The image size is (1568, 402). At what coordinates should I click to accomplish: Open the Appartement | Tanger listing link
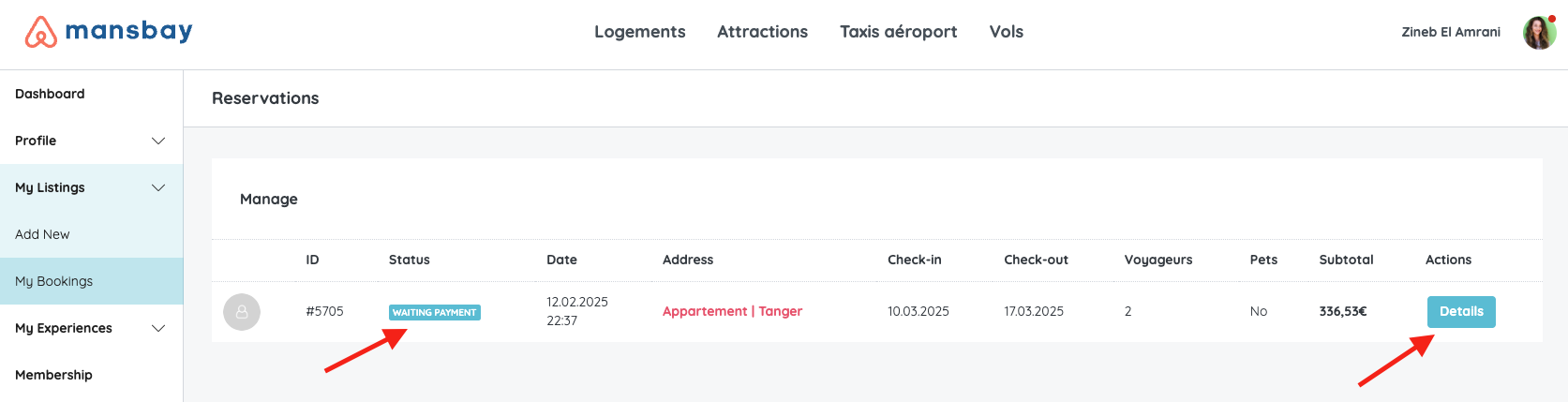[732, 311]
